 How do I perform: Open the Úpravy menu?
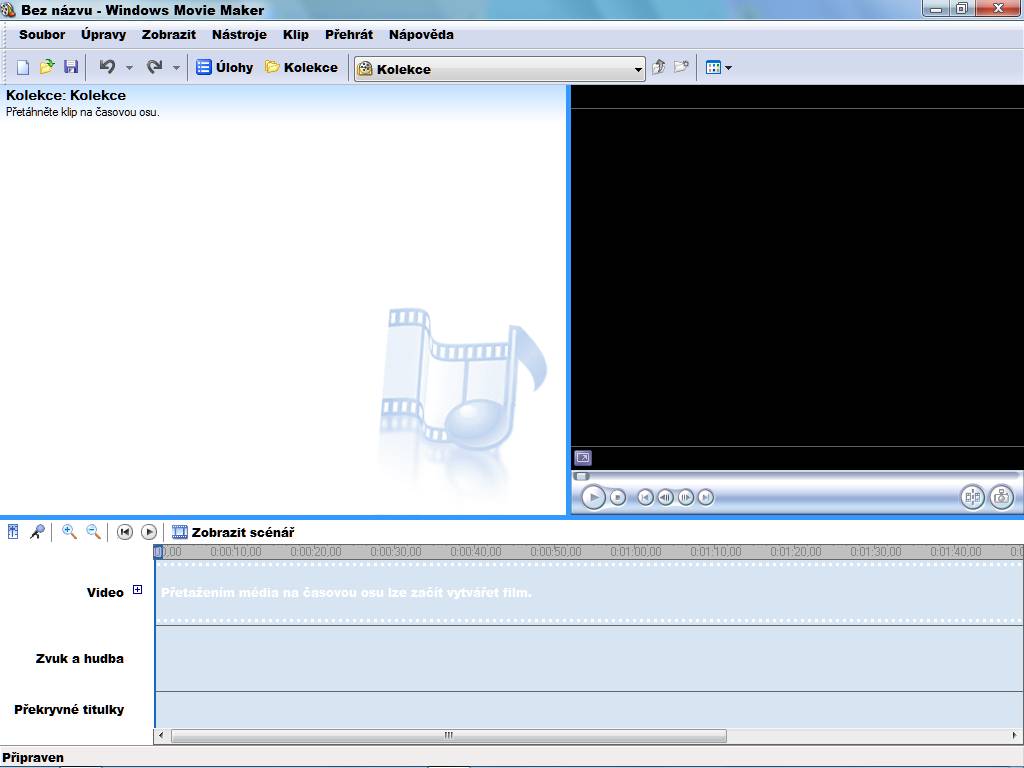click(x=103, y=35)
